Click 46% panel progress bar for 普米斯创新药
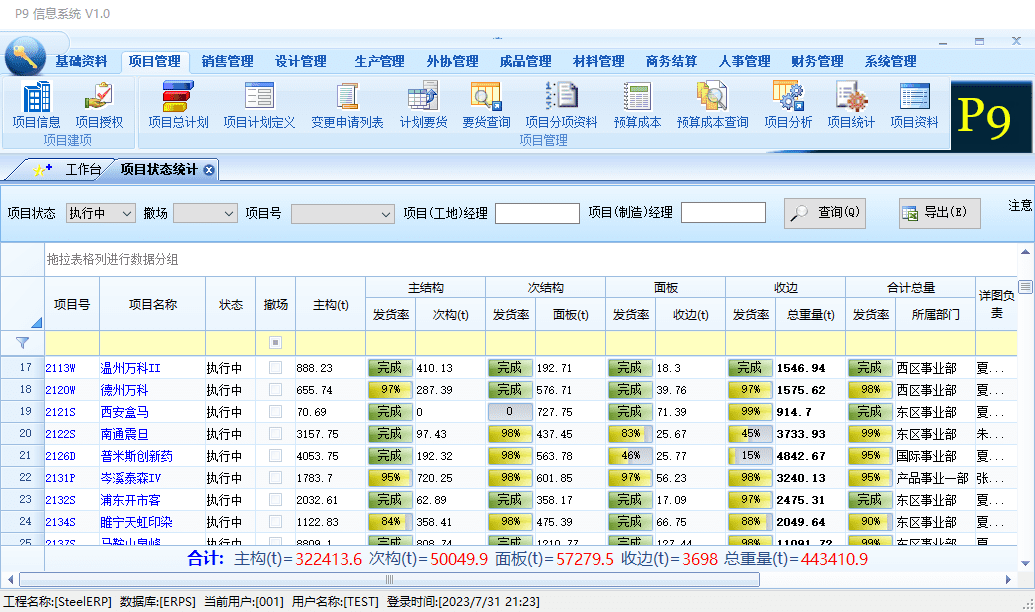 coord(630,456)
